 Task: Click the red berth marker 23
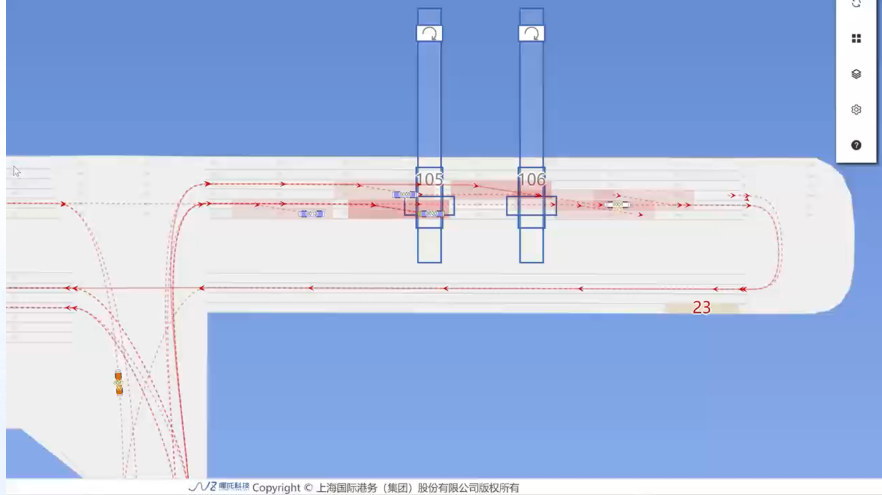(x=701, y=308)
